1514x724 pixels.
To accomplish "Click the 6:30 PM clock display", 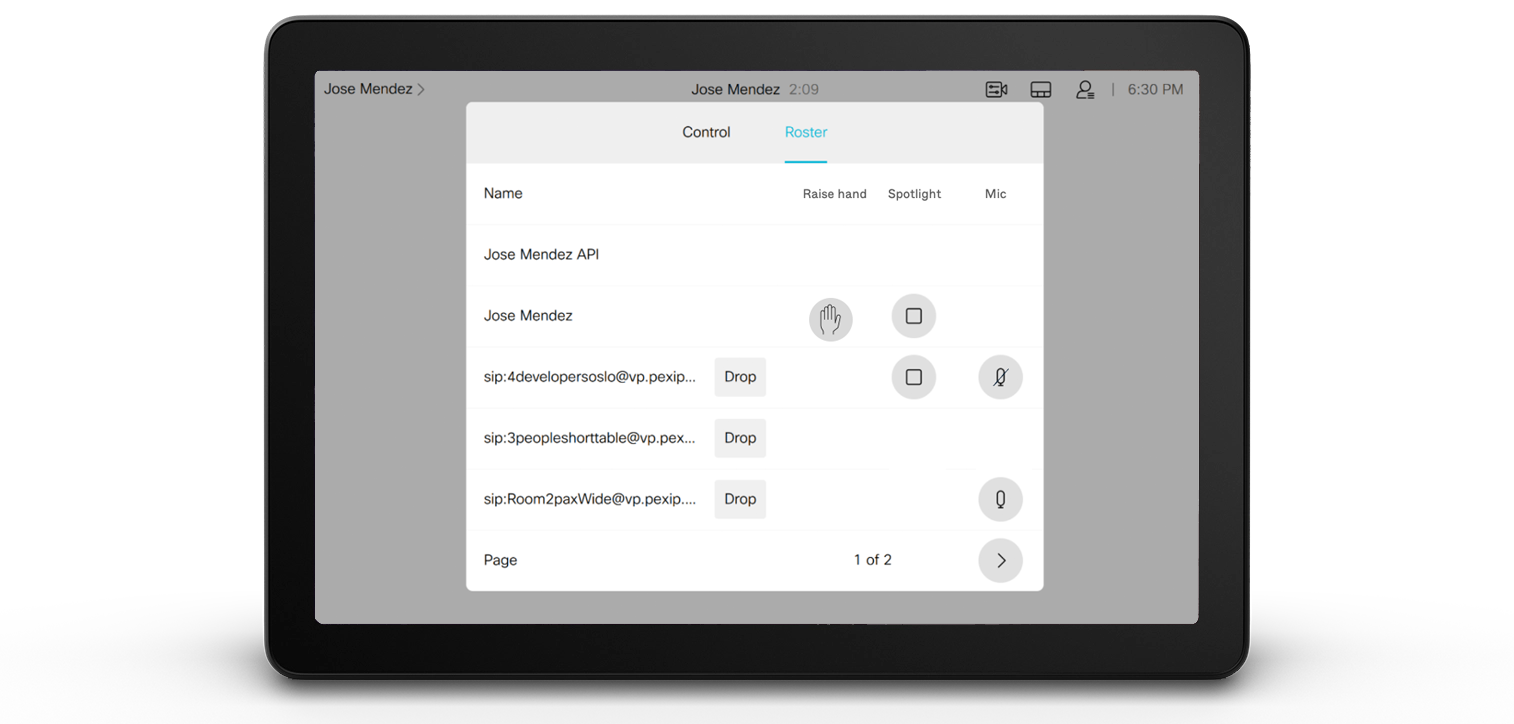I will [x=1154, y=89].
